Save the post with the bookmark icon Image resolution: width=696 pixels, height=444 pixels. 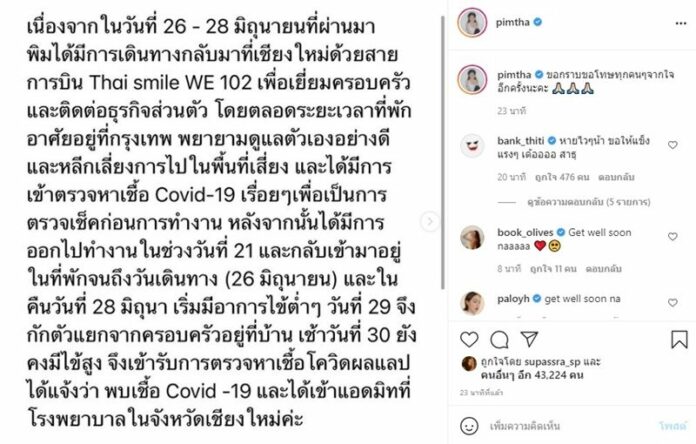tap(679, 340)
